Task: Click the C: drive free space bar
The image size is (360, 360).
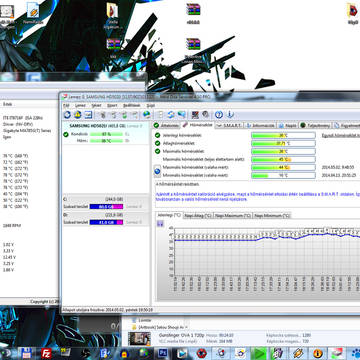Action: 106,207
